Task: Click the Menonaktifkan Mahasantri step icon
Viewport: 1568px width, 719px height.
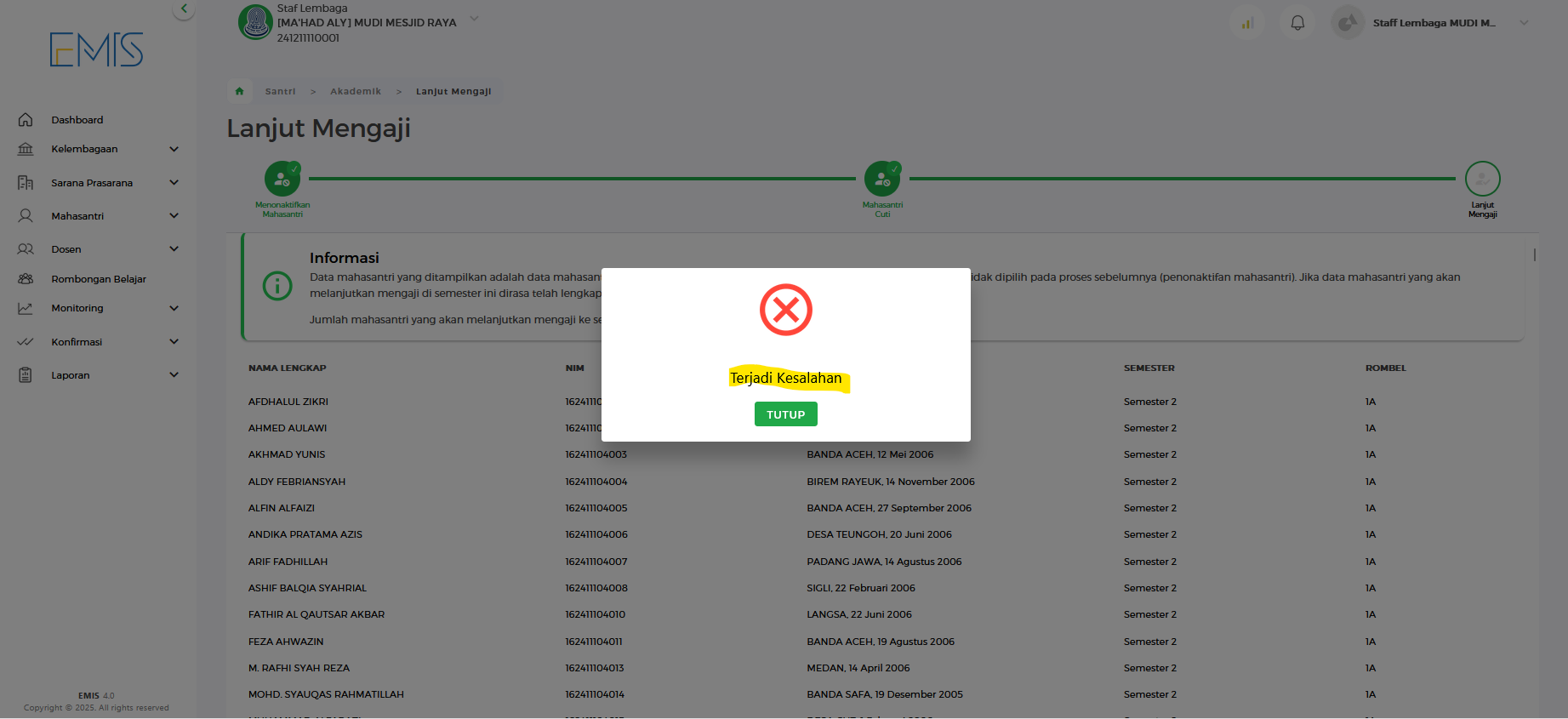Action: tap(282, 179)
